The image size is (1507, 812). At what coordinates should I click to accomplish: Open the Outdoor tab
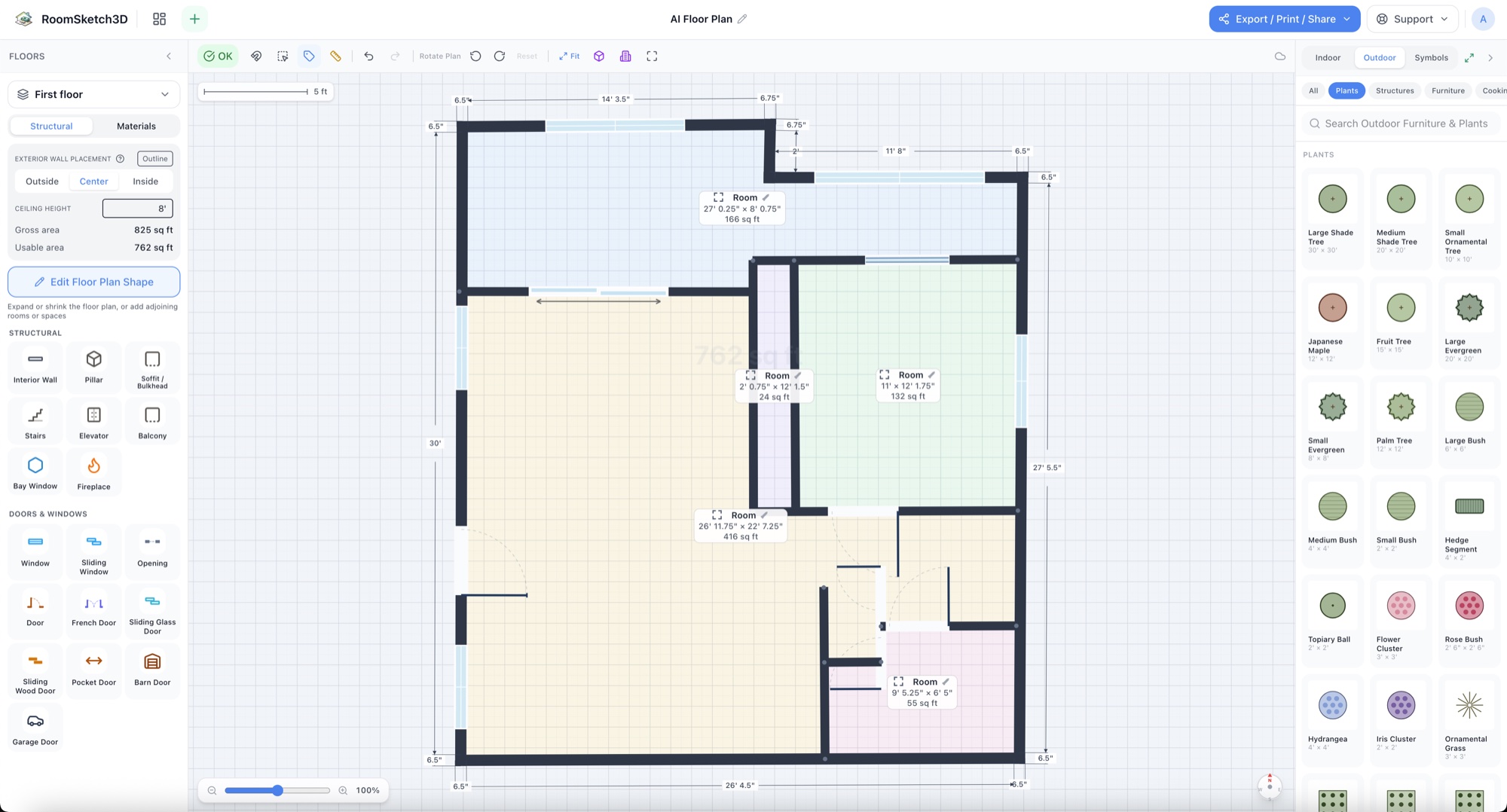point(1380,57)
